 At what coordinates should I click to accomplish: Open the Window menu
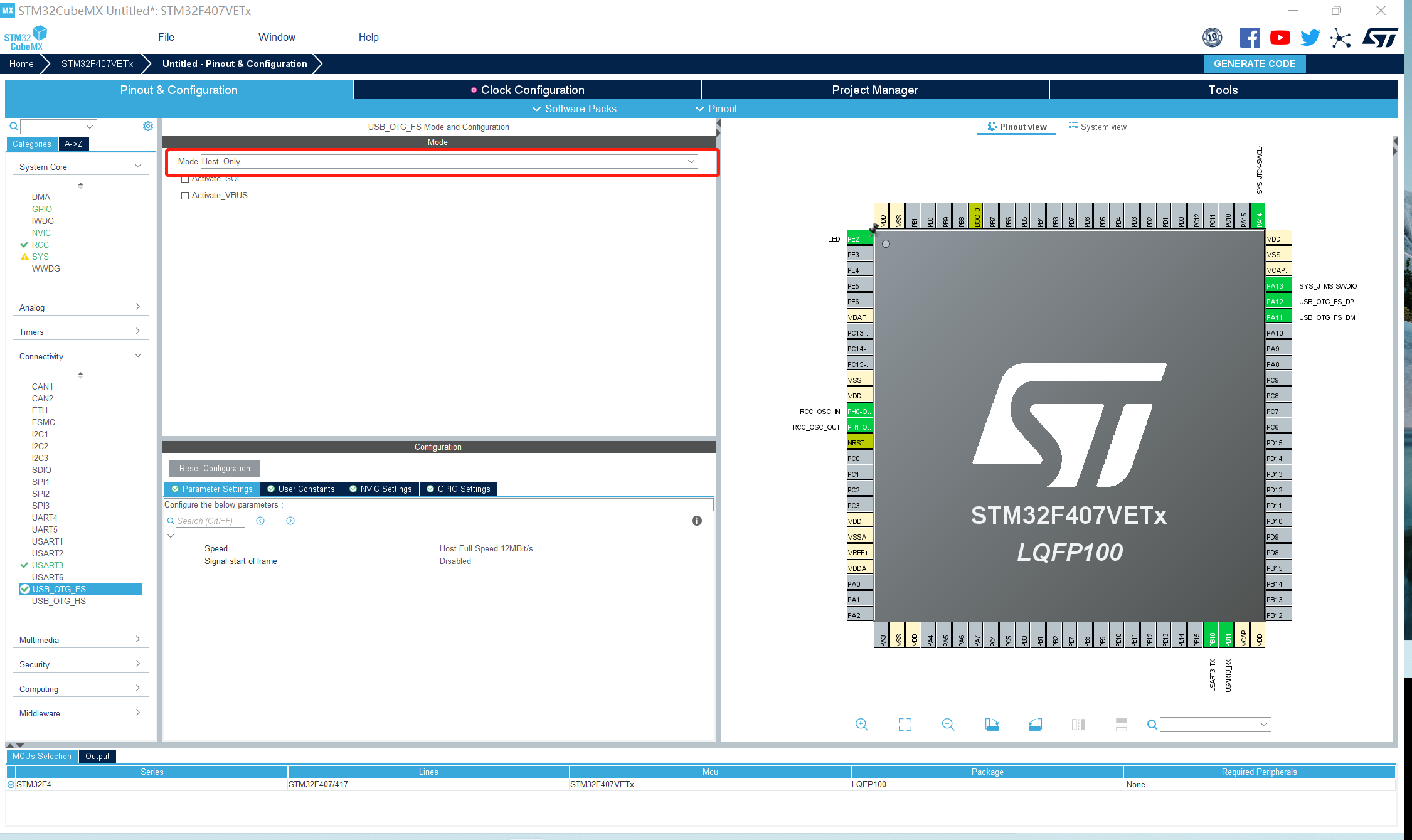pos(277,37)
